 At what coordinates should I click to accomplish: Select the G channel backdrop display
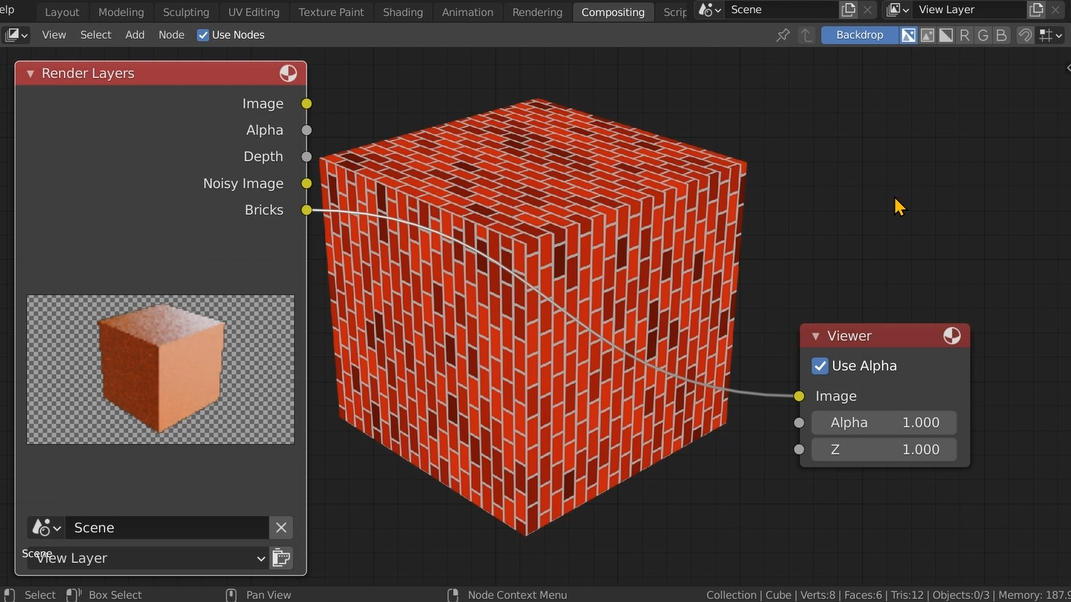(x=981, y=34)
